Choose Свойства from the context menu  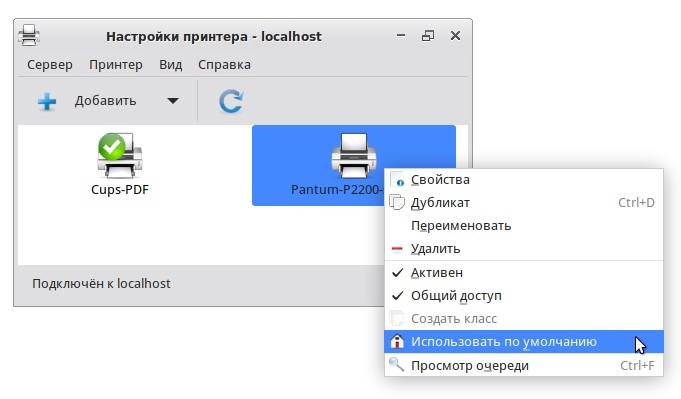pos(524,180)
